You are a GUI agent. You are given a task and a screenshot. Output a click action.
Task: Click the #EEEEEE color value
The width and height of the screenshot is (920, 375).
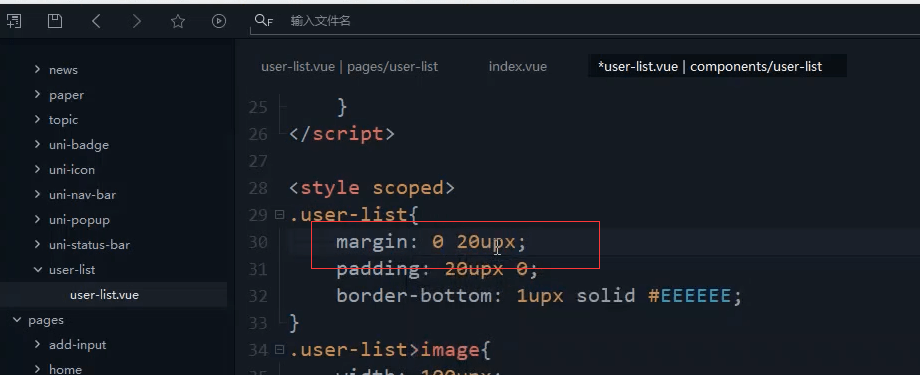[689, 295]
